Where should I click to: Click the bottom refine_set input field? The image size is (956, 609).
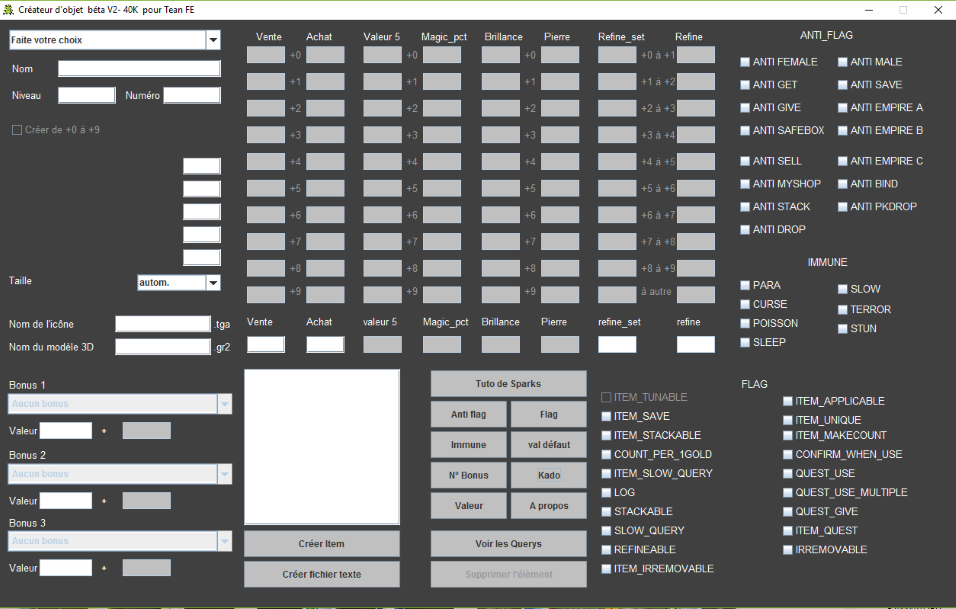617,344
